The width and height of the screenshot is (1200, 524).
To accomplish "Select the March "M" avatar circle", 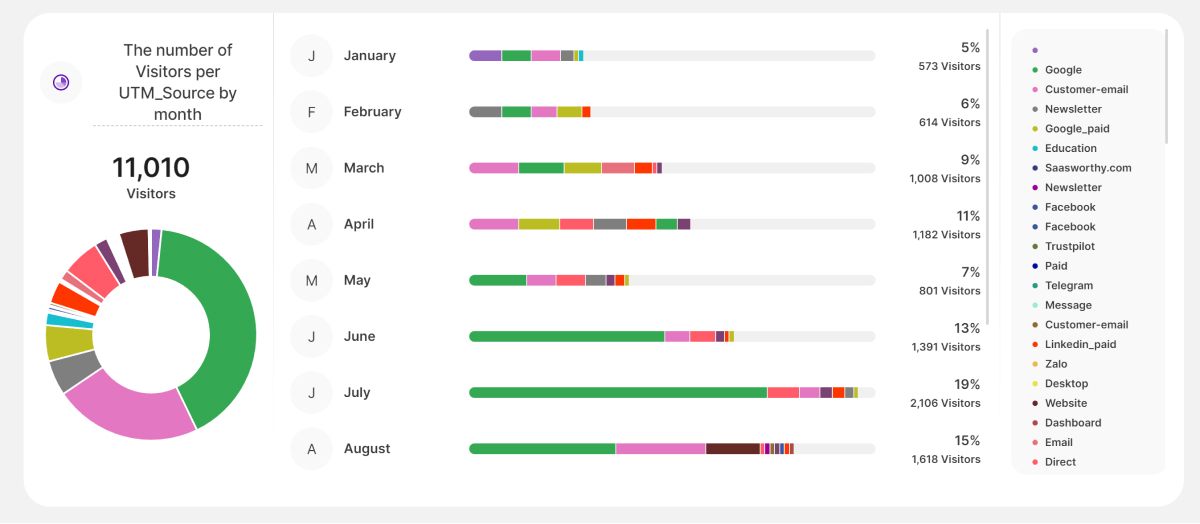I will tap(311, 168).
